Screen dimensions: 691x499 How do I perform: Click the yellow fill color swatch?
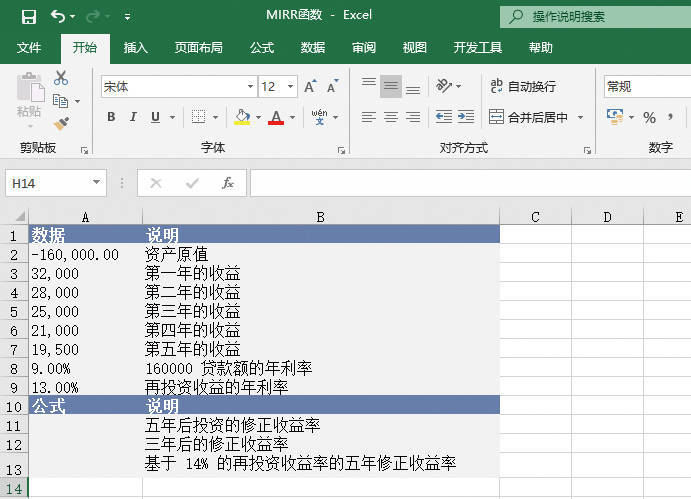[241, 117]
